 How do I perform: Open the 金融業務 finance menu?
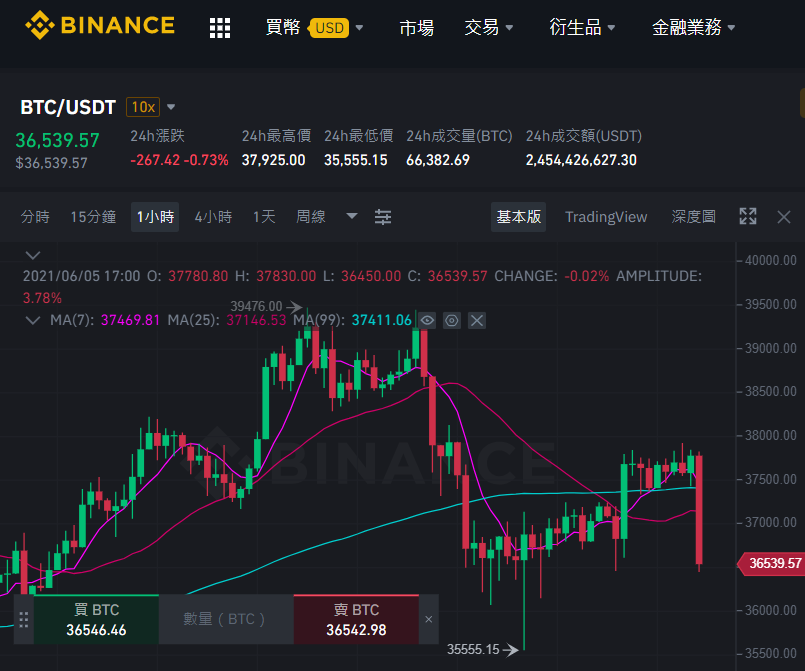point(686,27)
